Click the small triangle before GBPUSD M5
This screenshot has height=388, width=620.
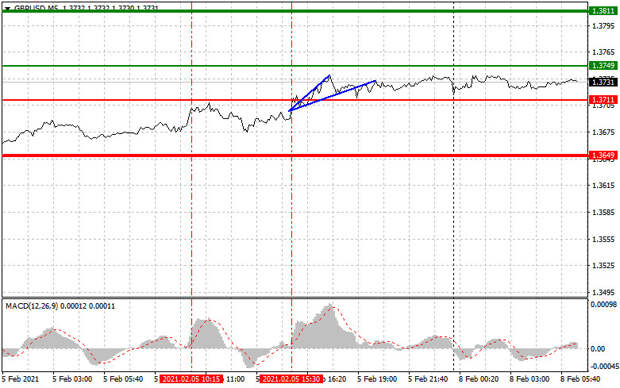8,8
